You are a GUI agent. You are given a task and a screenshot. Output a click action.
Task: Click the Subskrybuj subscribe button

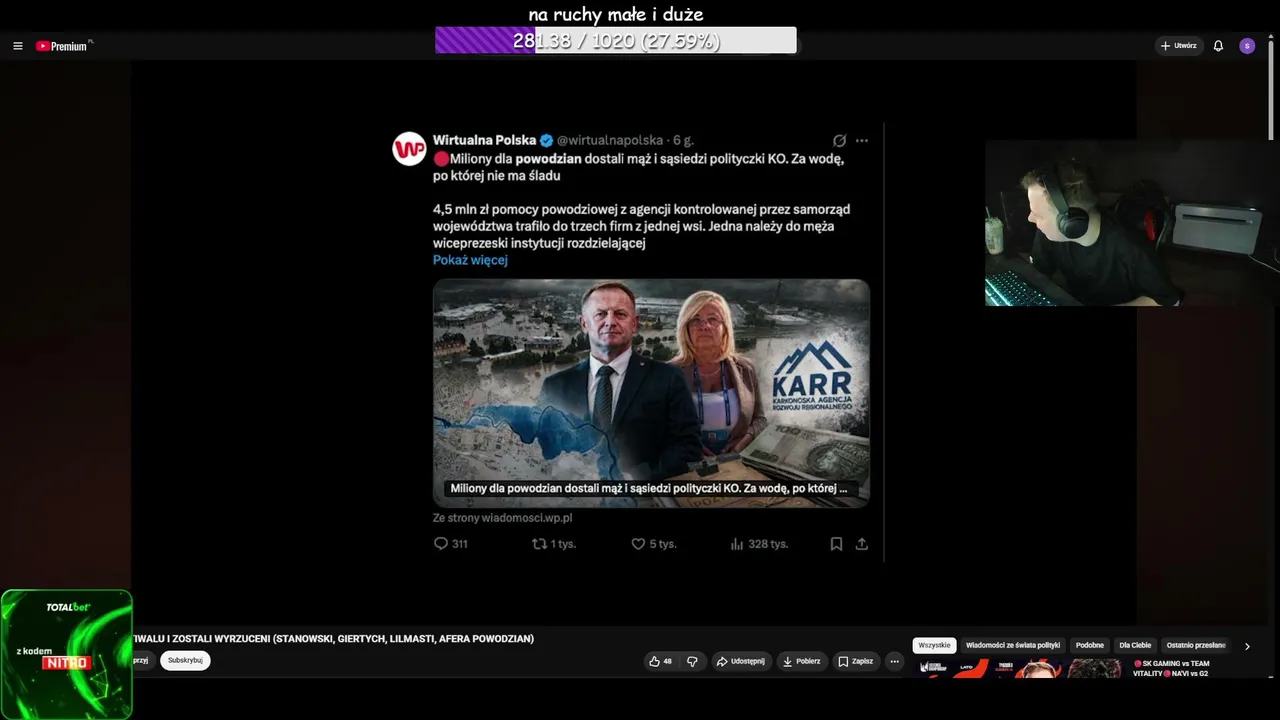185,661
